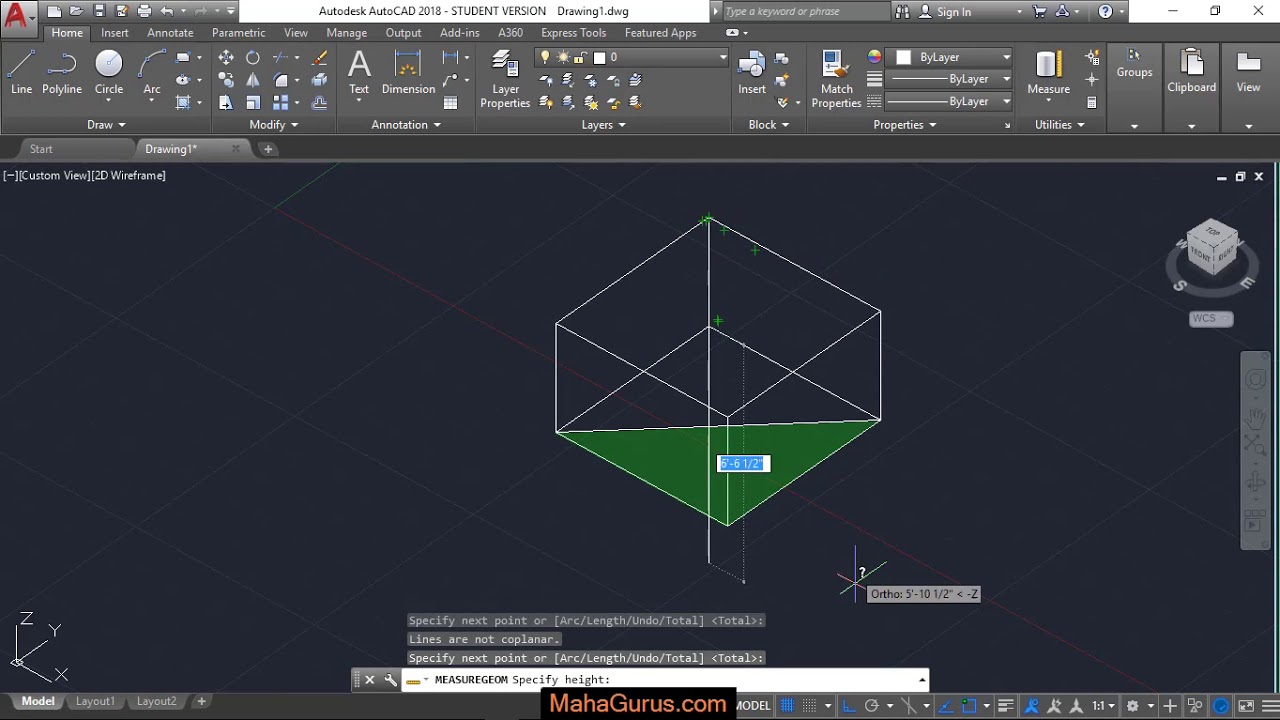Select the Copy tool in Modify panel
The width and height of the screenshot is (1280, 720).
tap(226, 80)
